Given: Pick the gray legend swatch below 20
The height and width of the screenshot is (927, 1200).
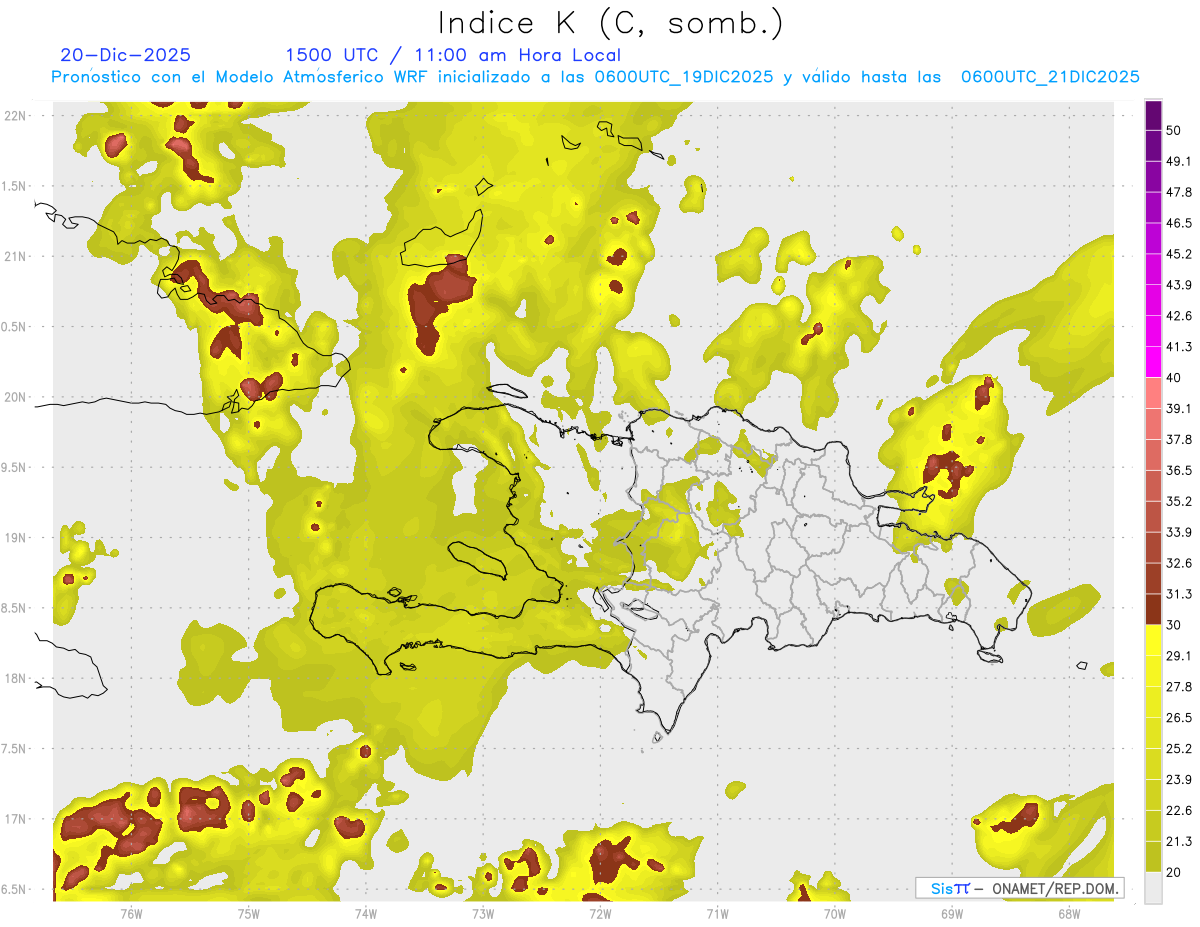Looking at the screenshot, I should [x=1154, y=888].
